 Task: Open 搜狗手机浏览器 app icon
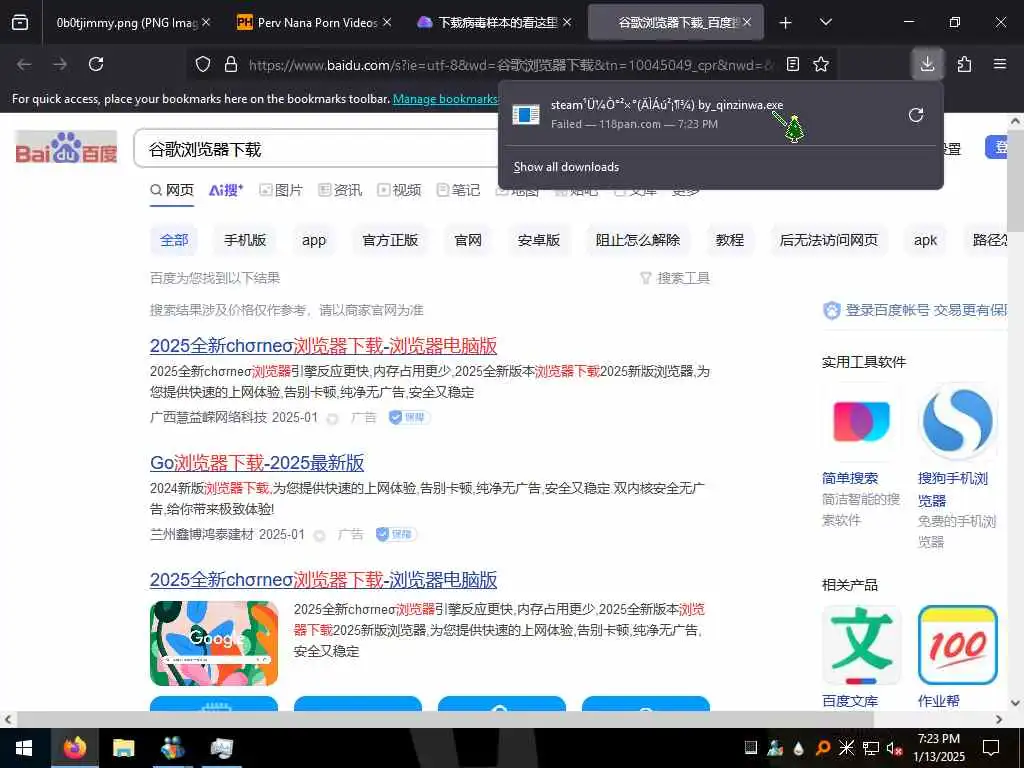[x=957, y=422]
